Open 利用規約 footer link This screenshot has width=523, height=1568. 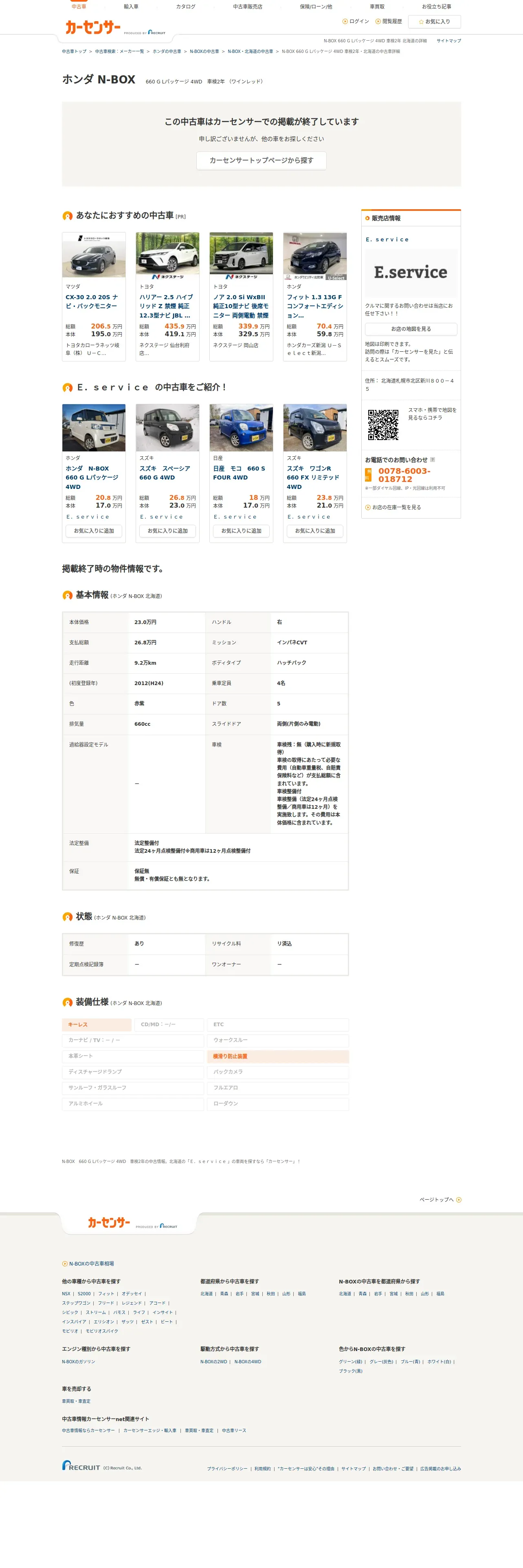(262, 1469)
